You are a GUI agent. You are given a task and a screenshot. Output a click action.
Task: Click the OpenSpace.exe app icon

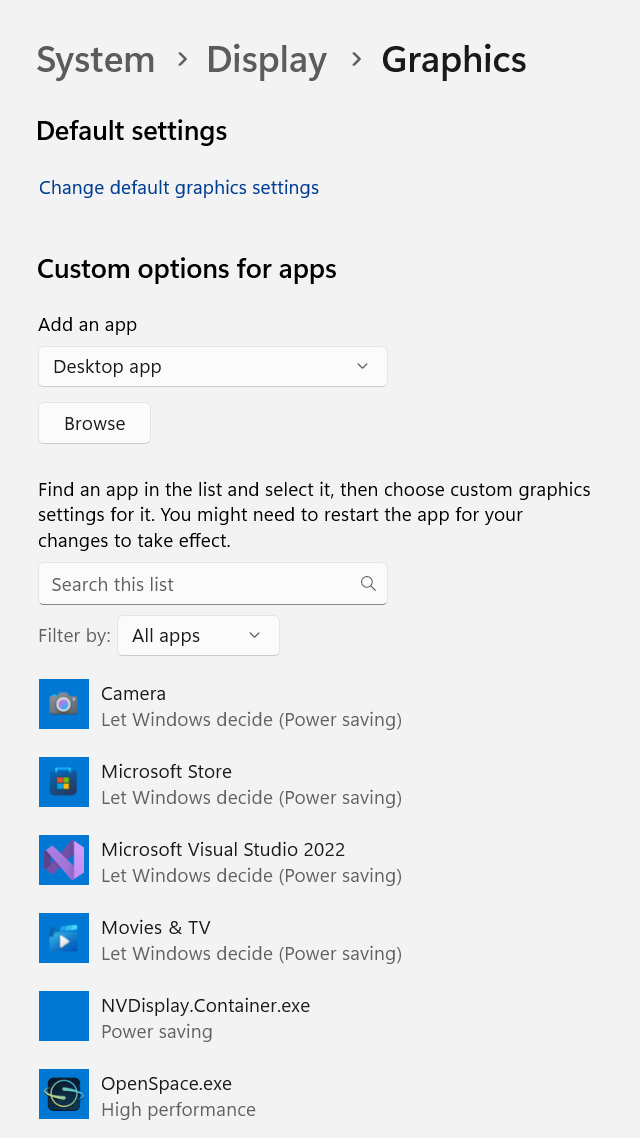point(64,1094)
